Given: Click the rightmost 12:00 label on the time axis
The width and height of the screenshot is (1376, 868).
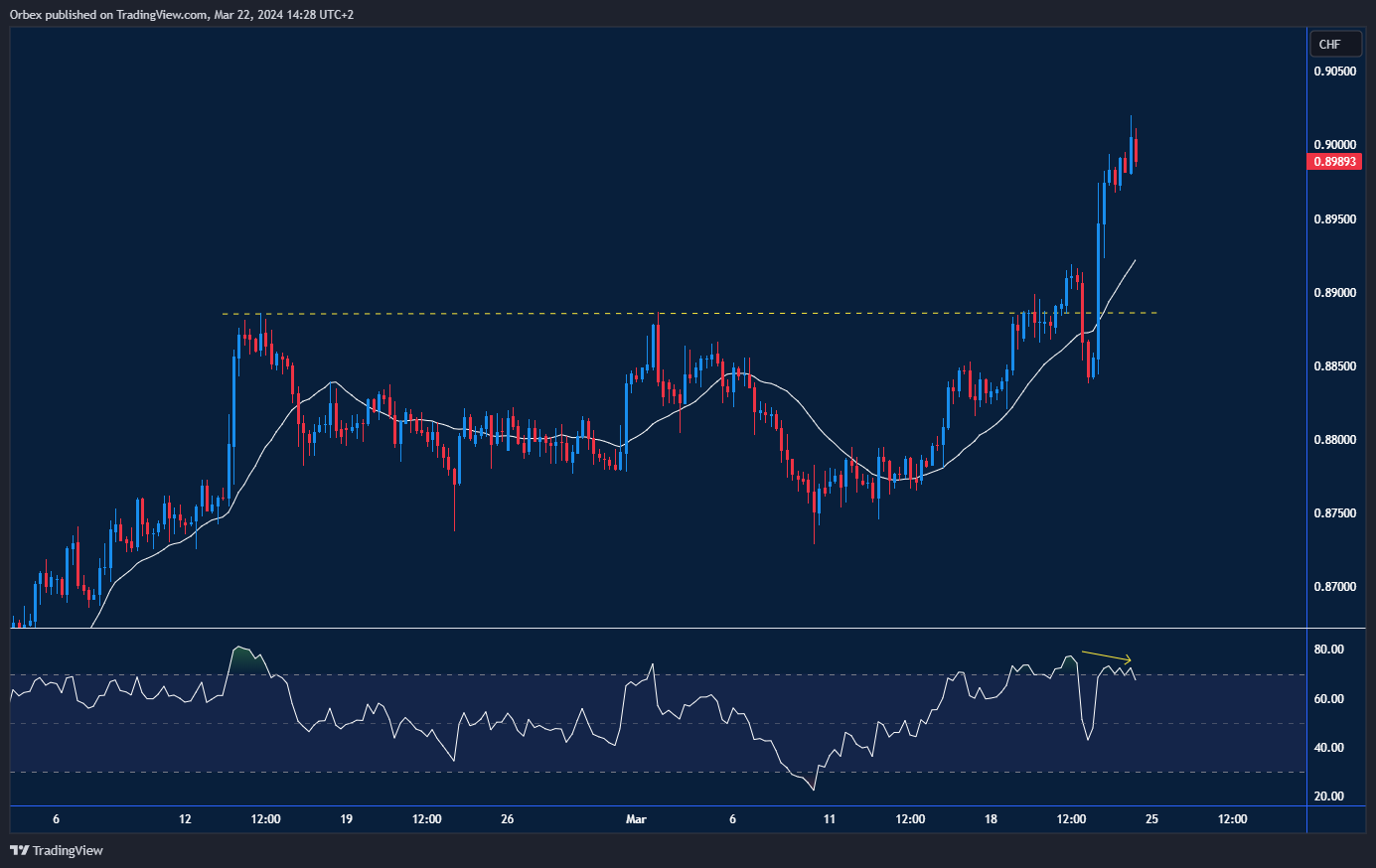Looking at the screenshot, I should [1231, 819].
